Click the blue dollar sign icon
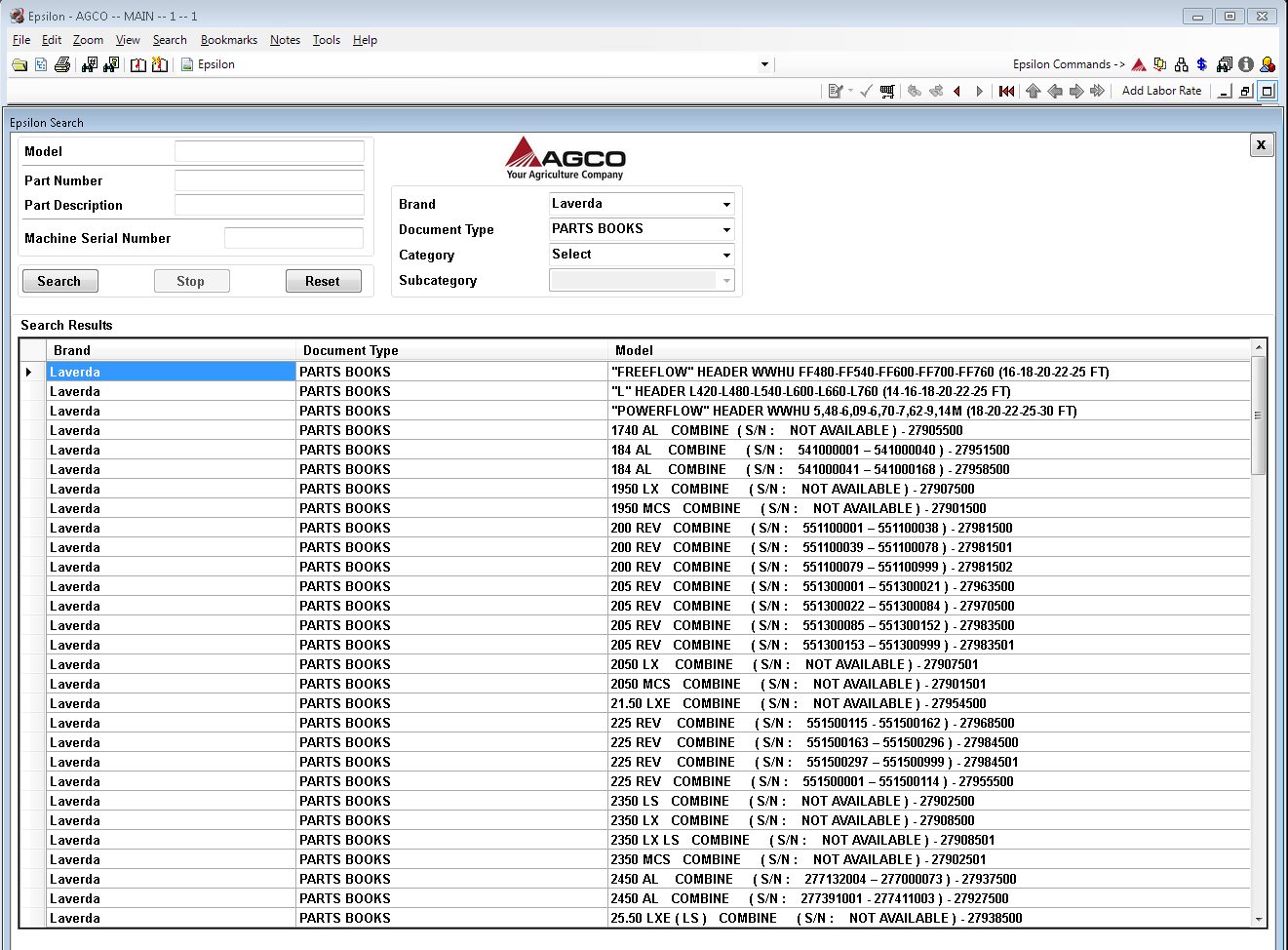This screenshot has width=1288, height=950. [1202, 64]
